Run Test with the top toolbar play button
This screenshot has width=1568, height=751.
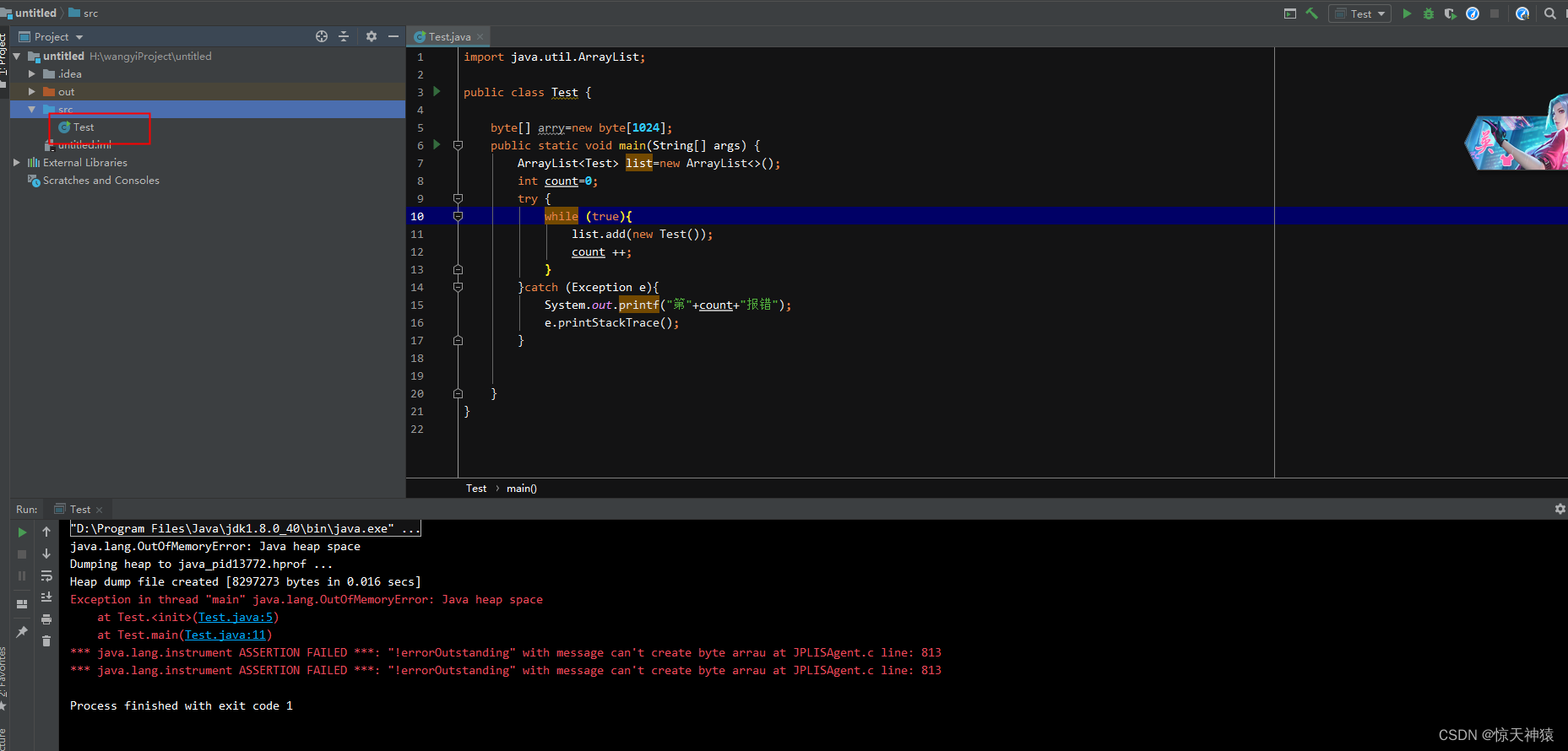click(1407, 14)
